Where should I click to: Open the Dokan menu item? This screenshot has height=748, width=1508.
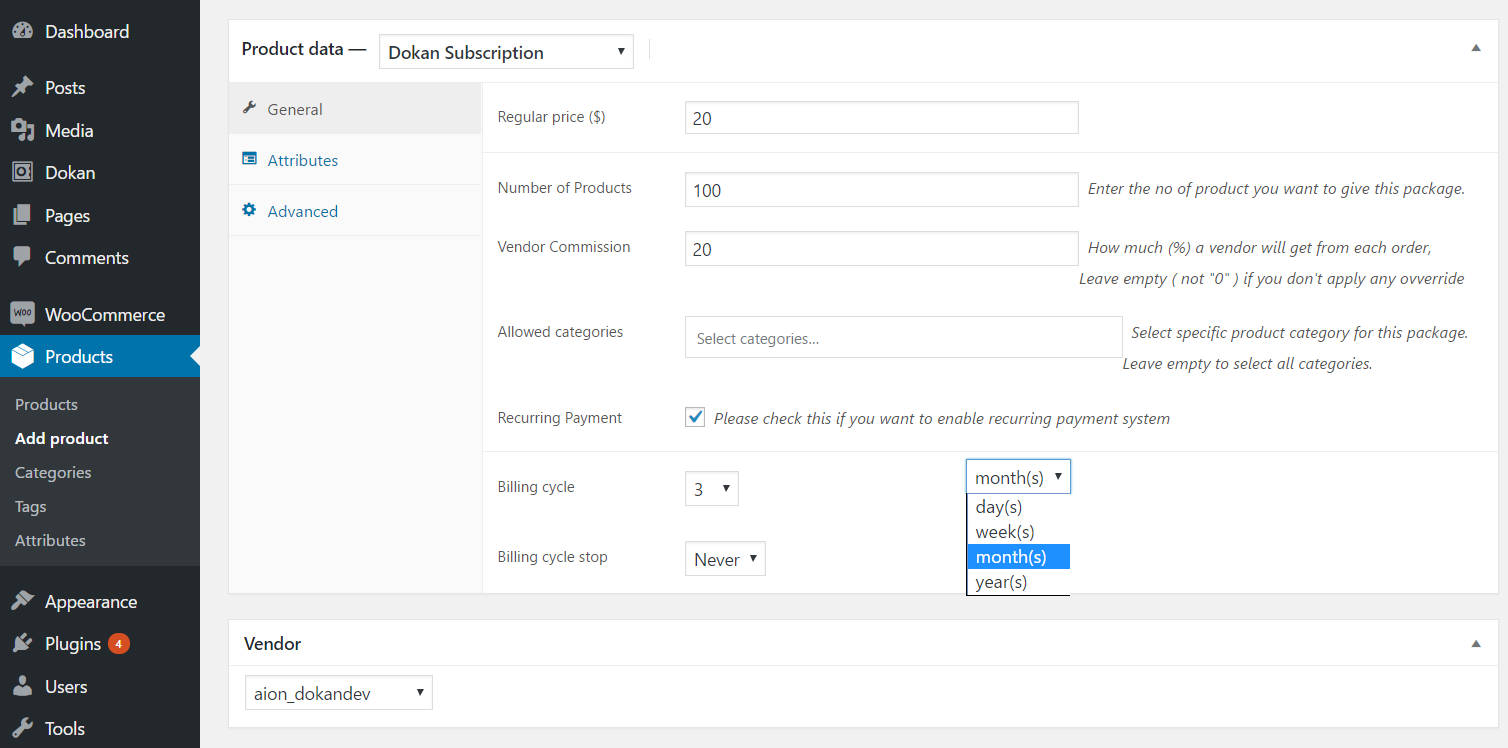[100, 173]
